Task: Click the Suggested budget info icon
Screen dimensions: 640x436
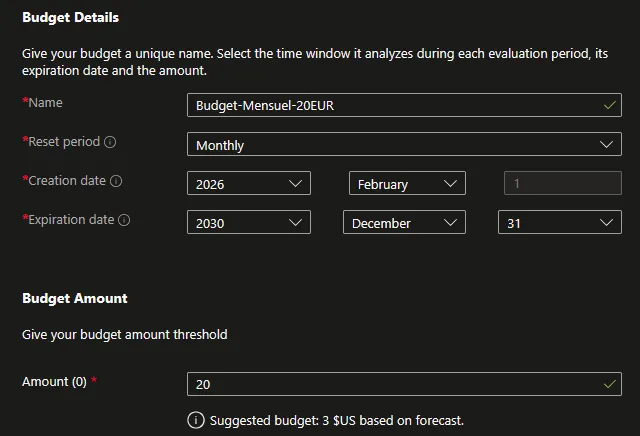Action: (x=196, y=420)
